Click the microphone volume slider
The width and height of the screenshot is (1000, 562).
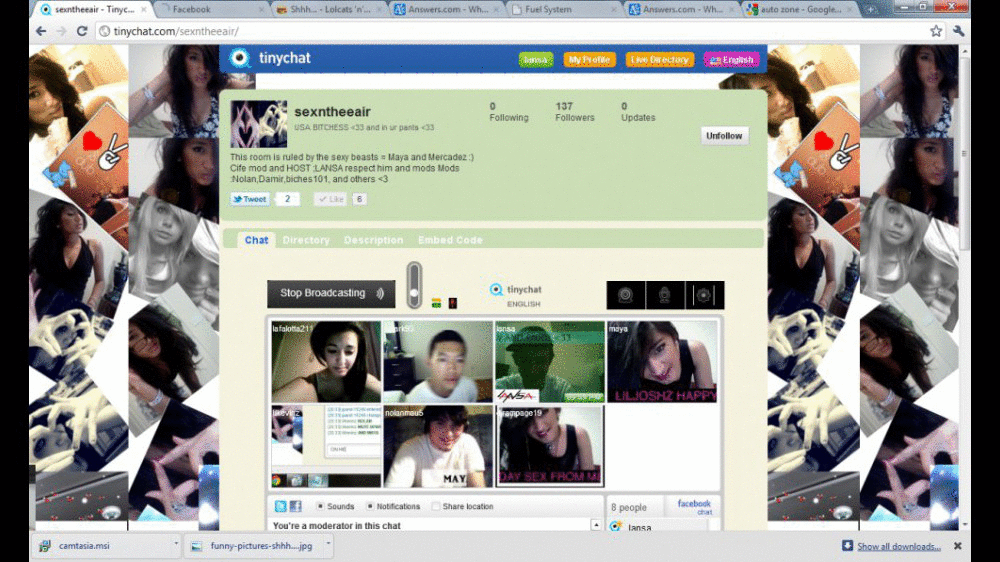tap(414, 286)
